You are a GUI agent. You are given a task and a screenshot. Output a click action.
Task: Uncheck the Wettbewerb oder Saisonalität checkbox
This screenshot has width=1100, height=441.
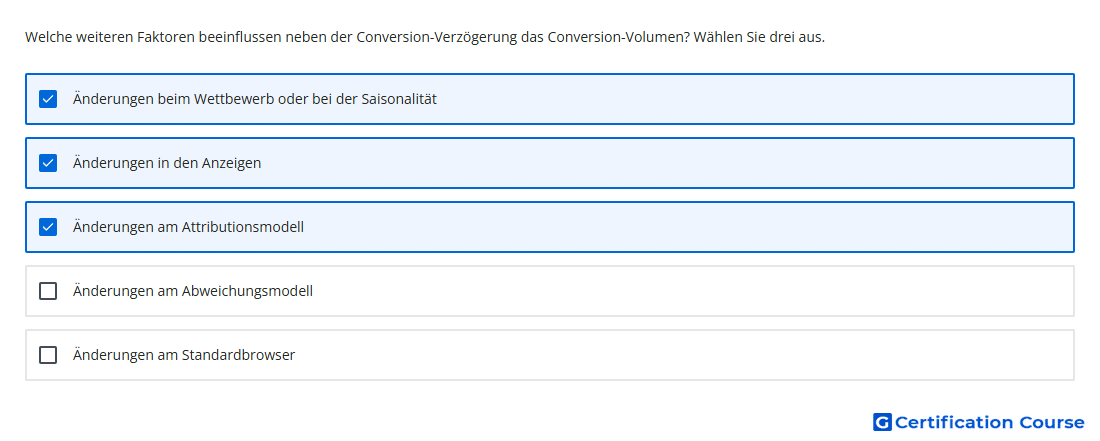[48, 99]
